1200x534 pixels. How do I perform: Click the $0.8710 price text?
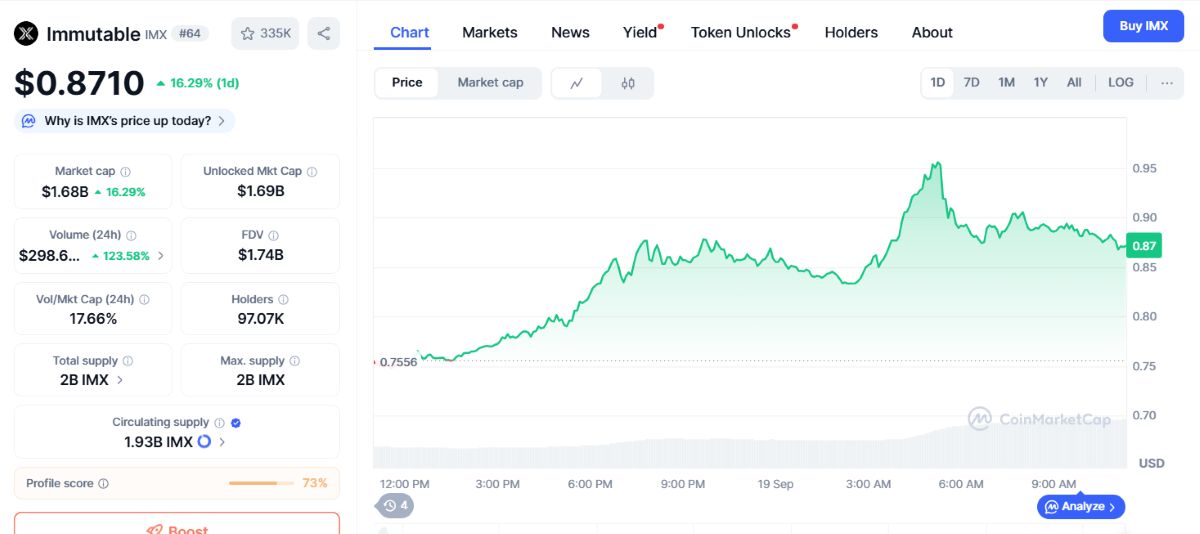pyautogui.click(x=80, y=83)
